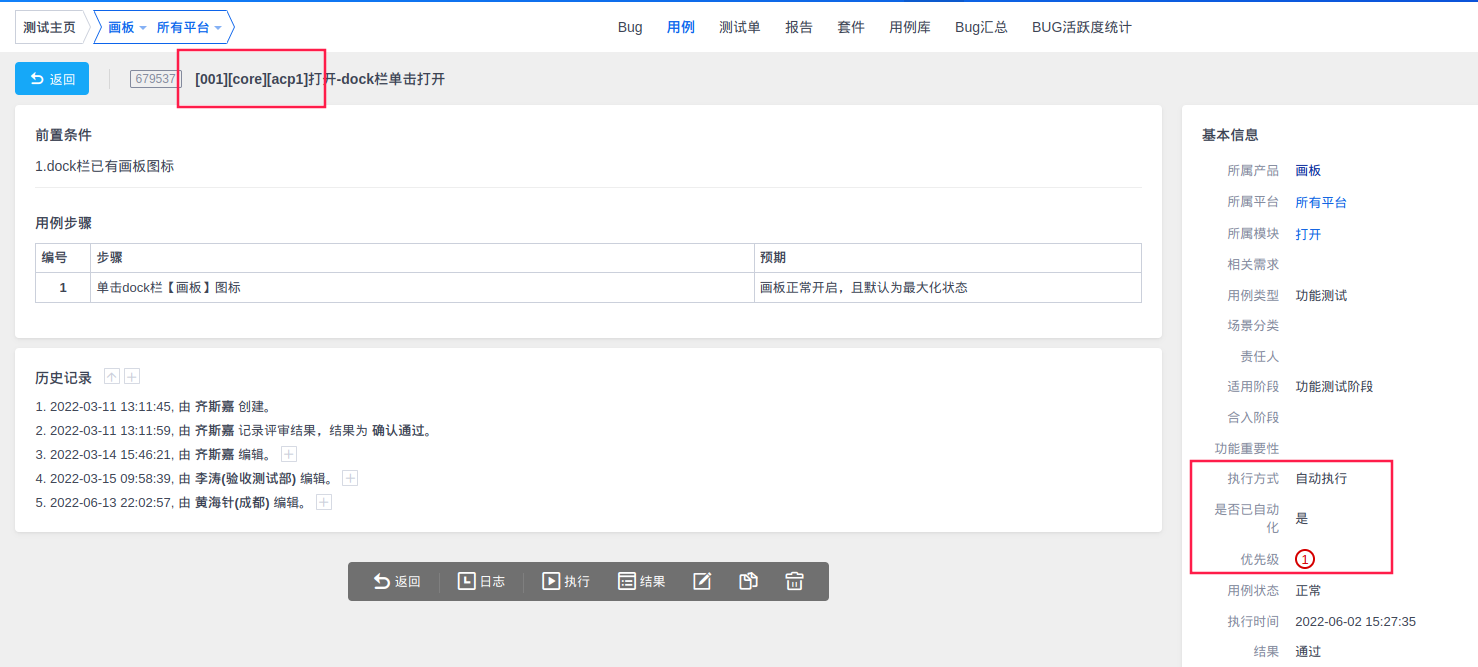Switch to the Bug tab
This screenshot has height=667, width=1478.
[x=630, y=27]
